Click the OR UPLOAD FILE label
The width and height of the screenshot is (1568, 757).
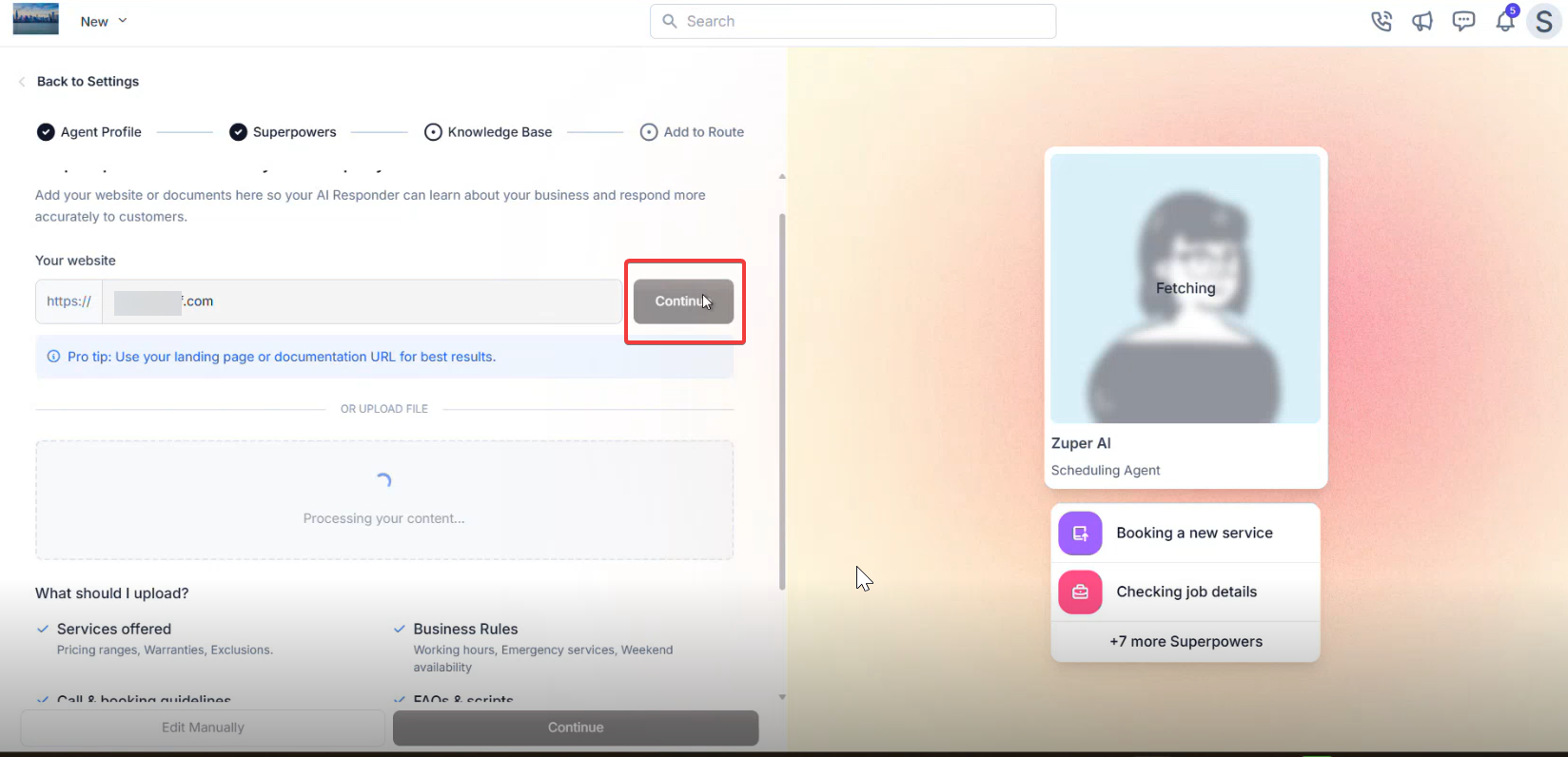384,409
